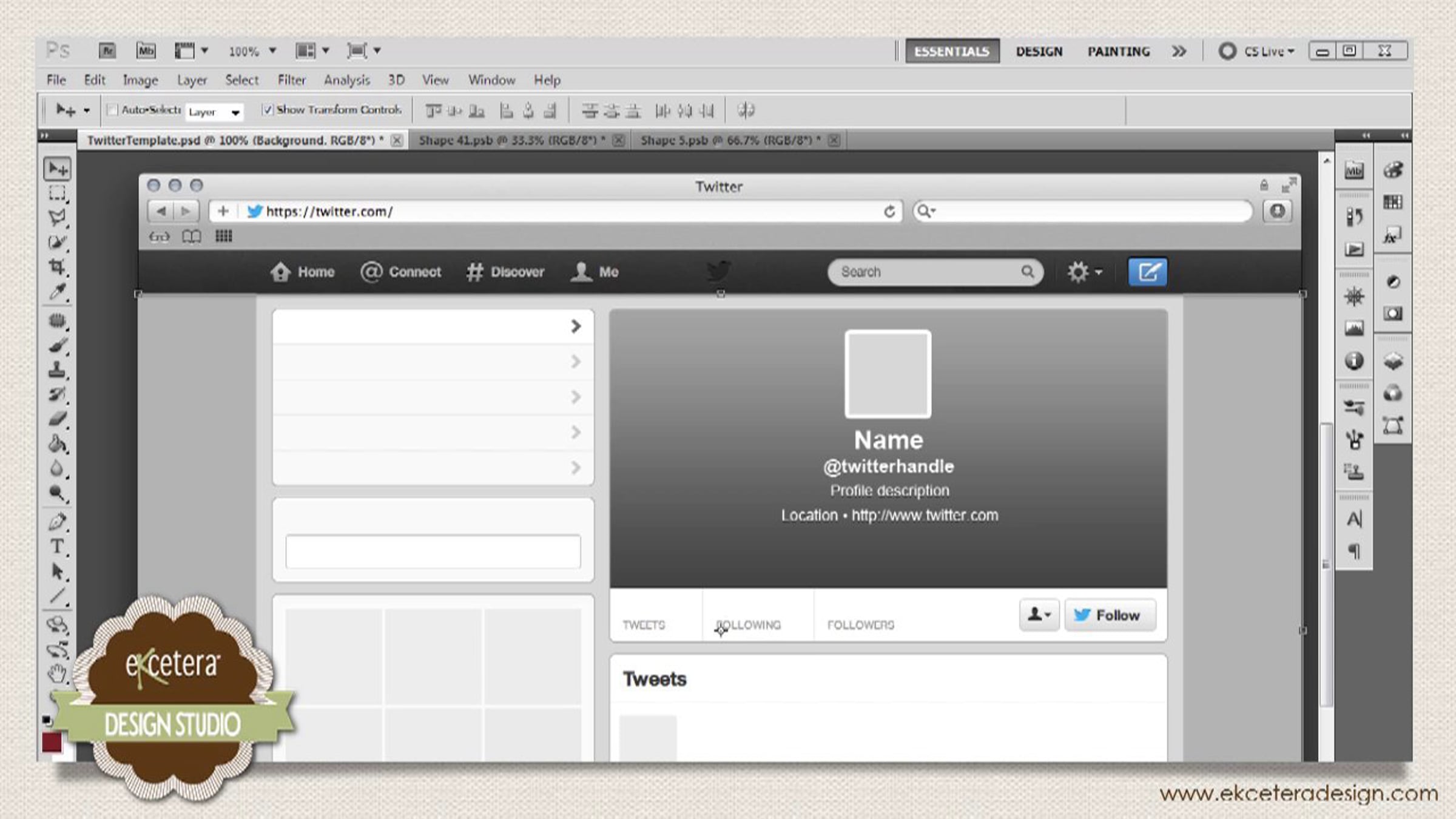
Task: Launch Bridge from the Br icon
Action: pos(107,51)
